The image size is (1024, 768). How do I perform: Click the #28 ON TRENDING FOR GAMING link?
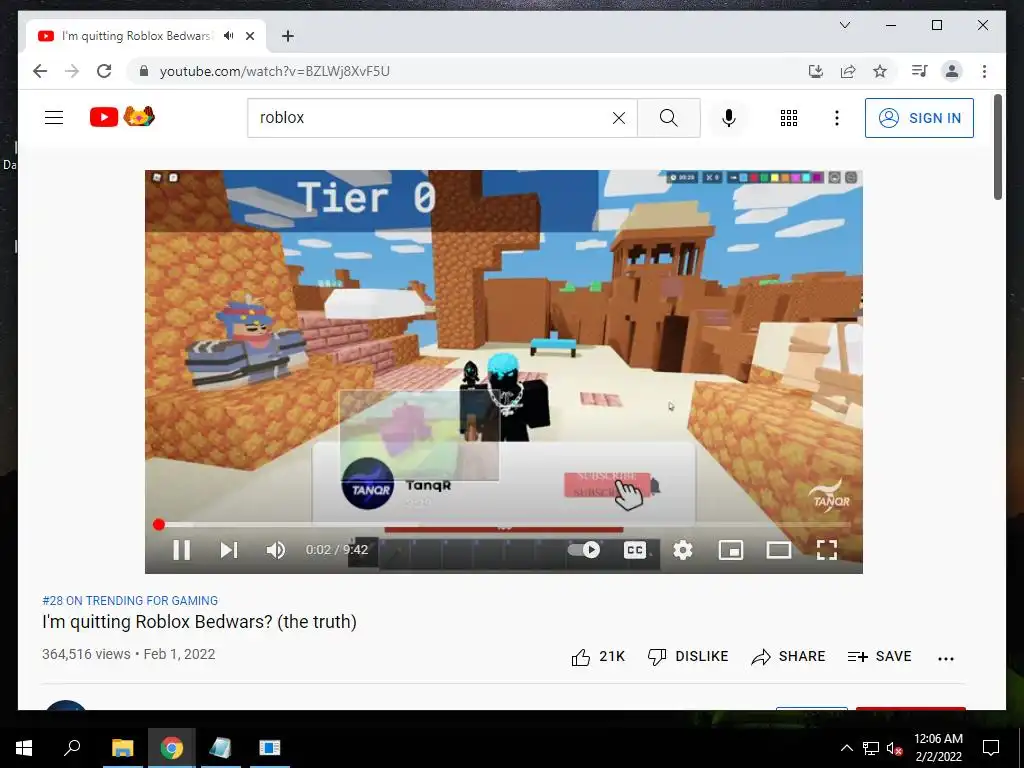click(130, 600)
